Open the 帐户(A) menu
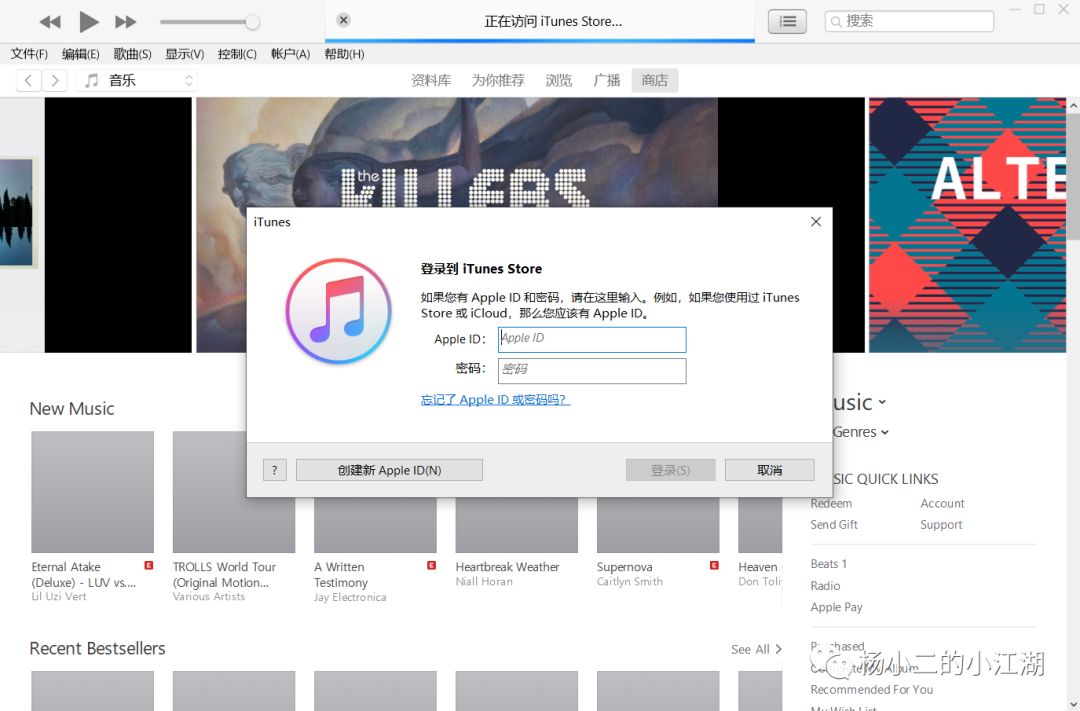The height and width of the screenshot is (711, 1080). click(290, 54)
